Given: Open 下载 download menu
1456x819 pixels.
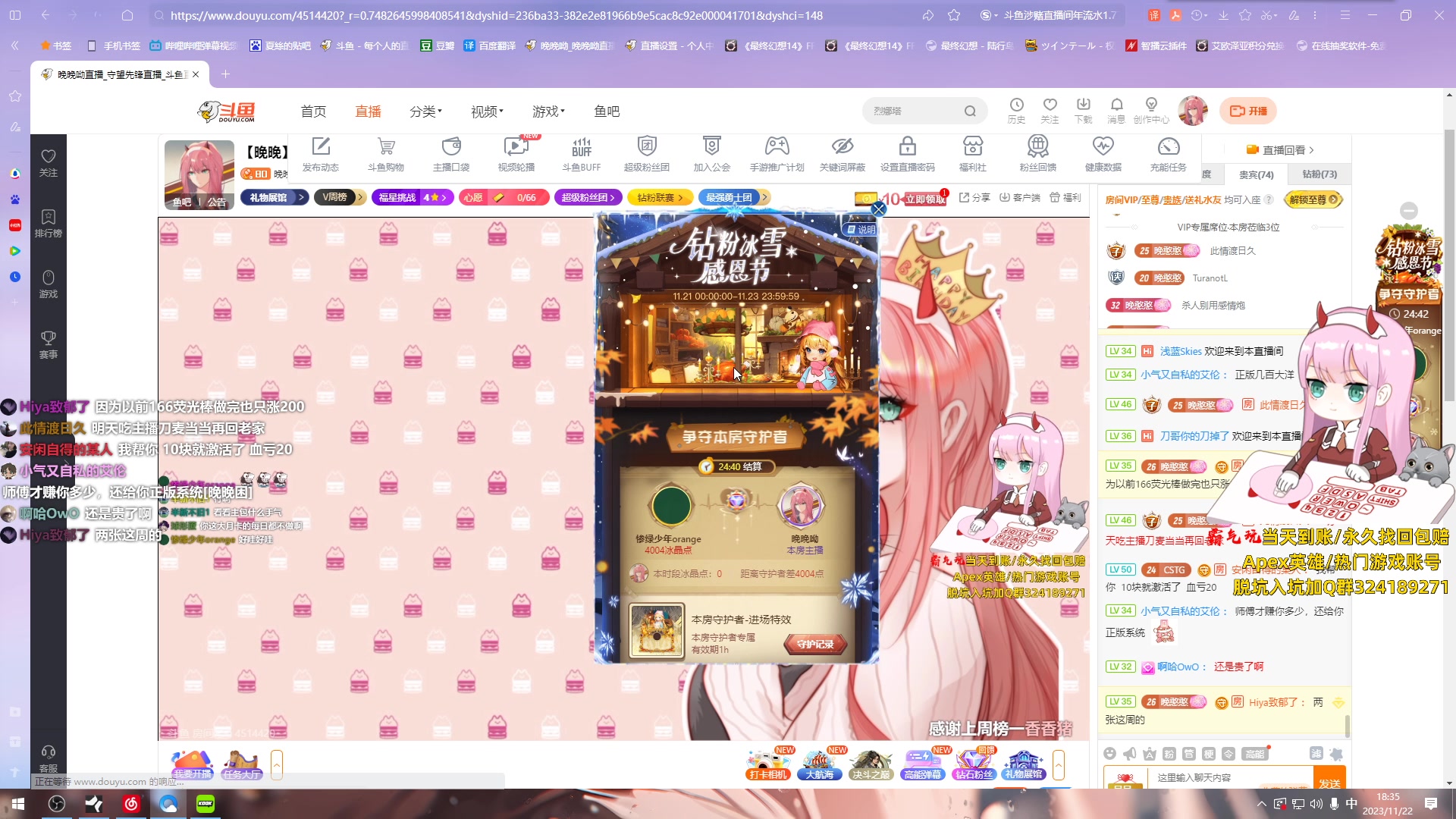Looking at the screenshot, I should (x=1083, y=111).
